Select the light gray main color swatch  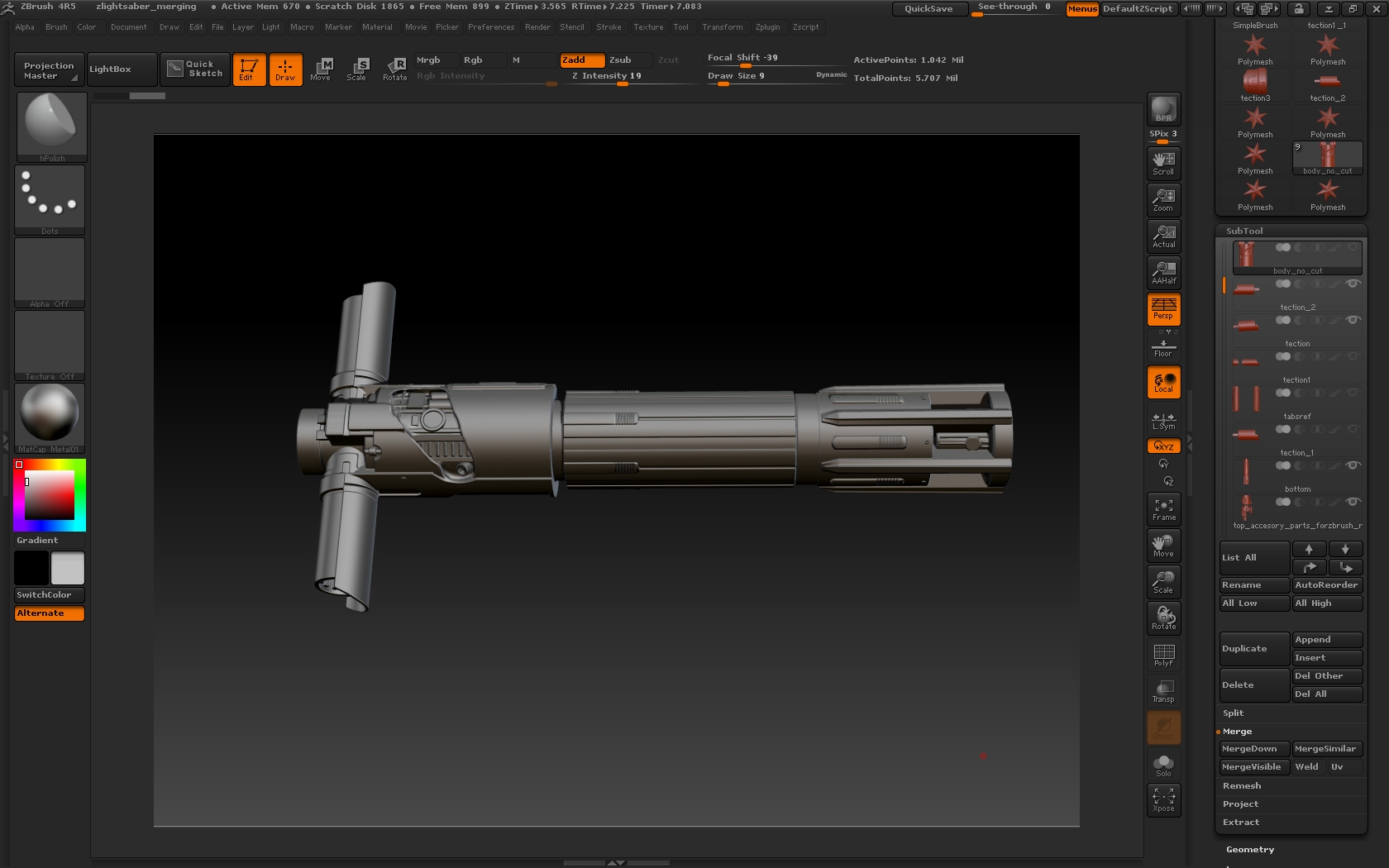(68, 569)
